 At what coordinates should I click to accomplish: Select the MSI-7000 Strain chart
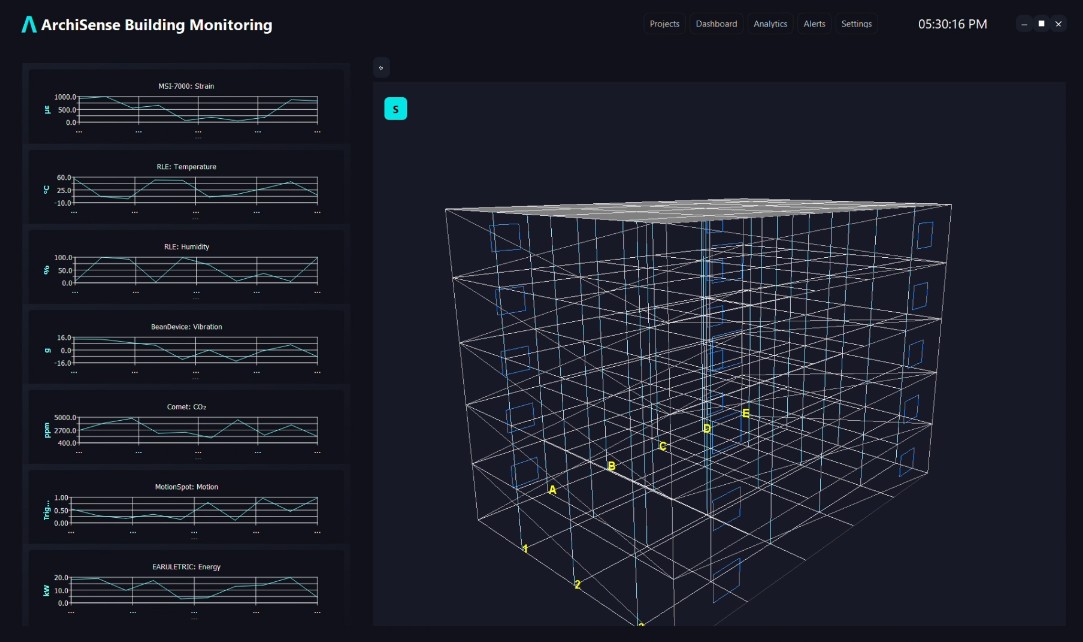pyautogui.click(x=186, y=106)
